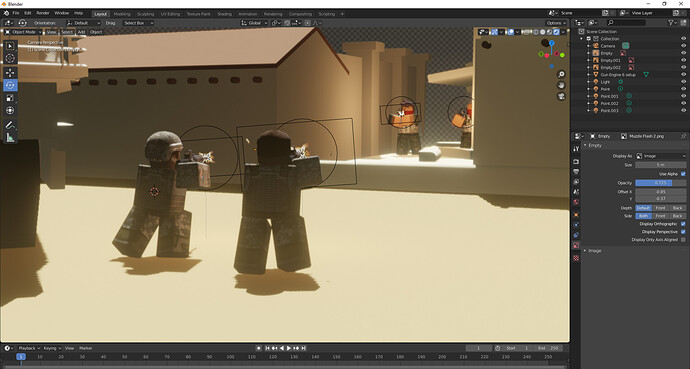Open the File menu
This screenshot has height=369, width=690.
click(16, 13)
